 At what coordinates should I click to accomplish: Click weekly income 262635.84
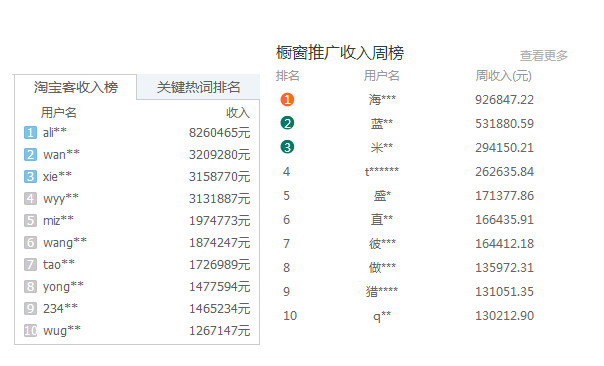click(x=504, y=171)
